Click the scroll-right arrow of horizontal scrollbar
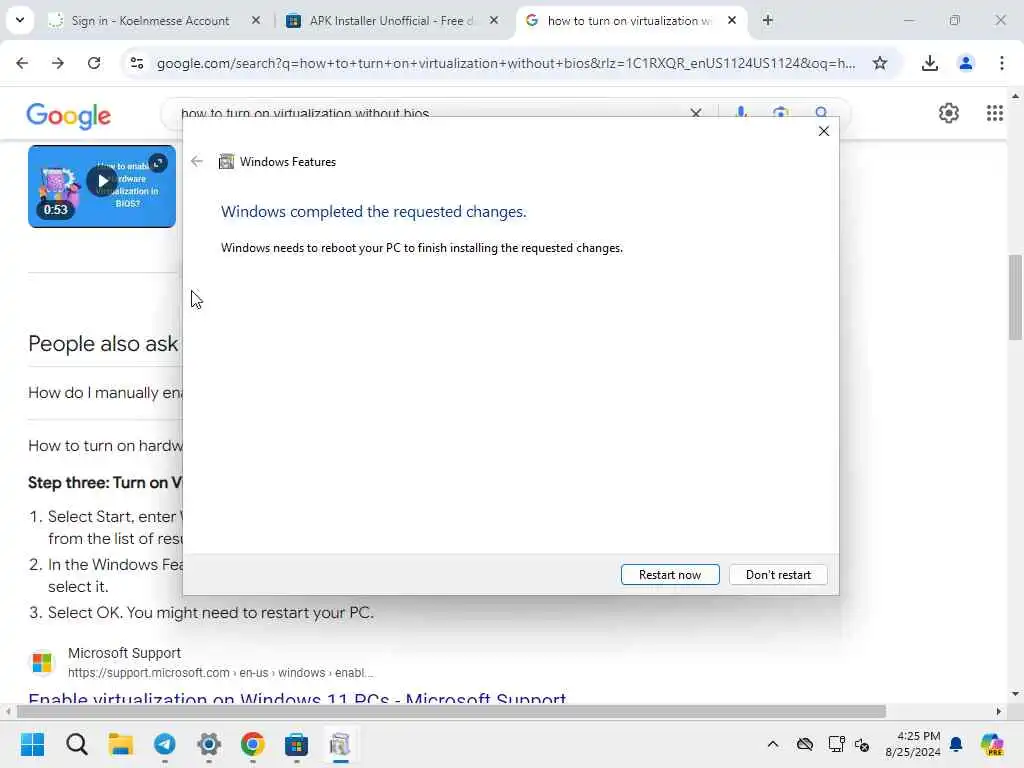The image size is (1024, 768). 999,711
